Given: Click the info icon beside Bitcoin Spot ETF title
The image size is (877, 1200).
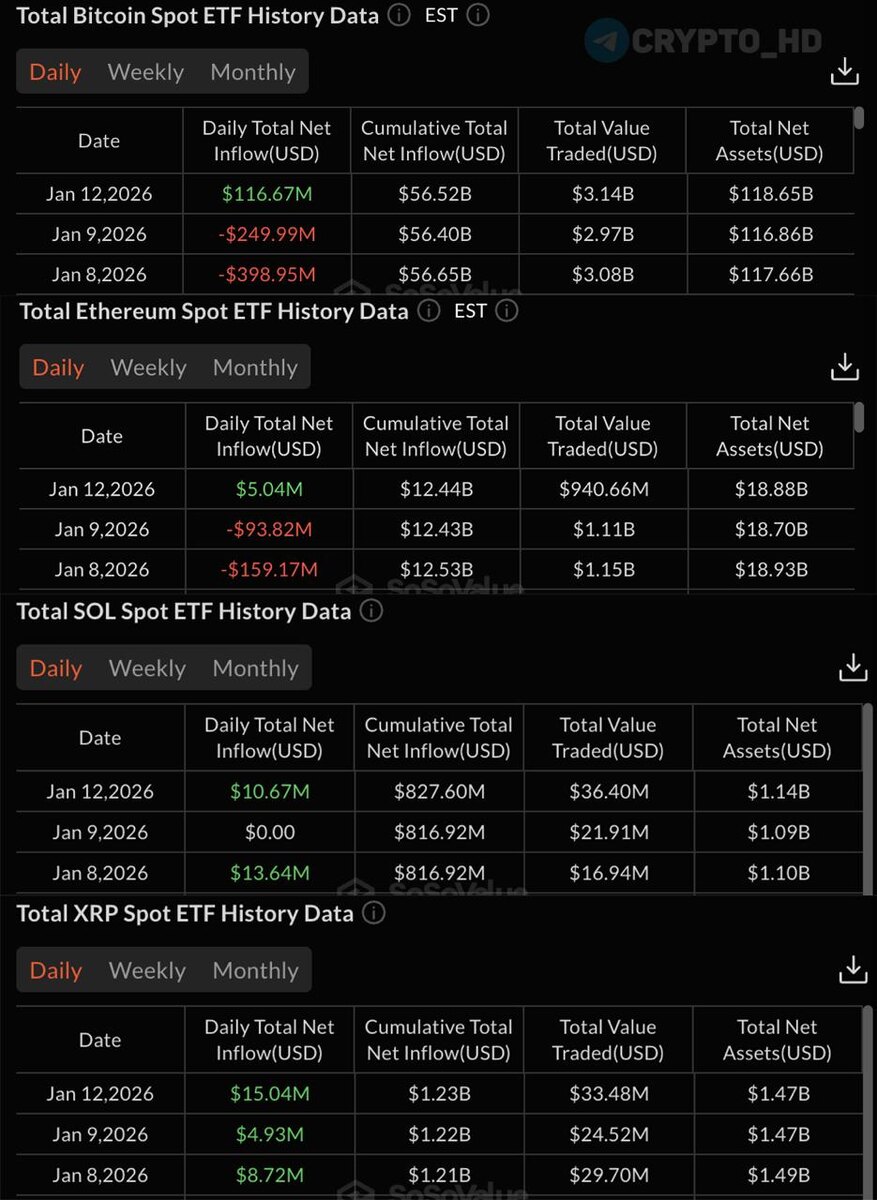Looking at the screenshot, I should click(399, 15).
